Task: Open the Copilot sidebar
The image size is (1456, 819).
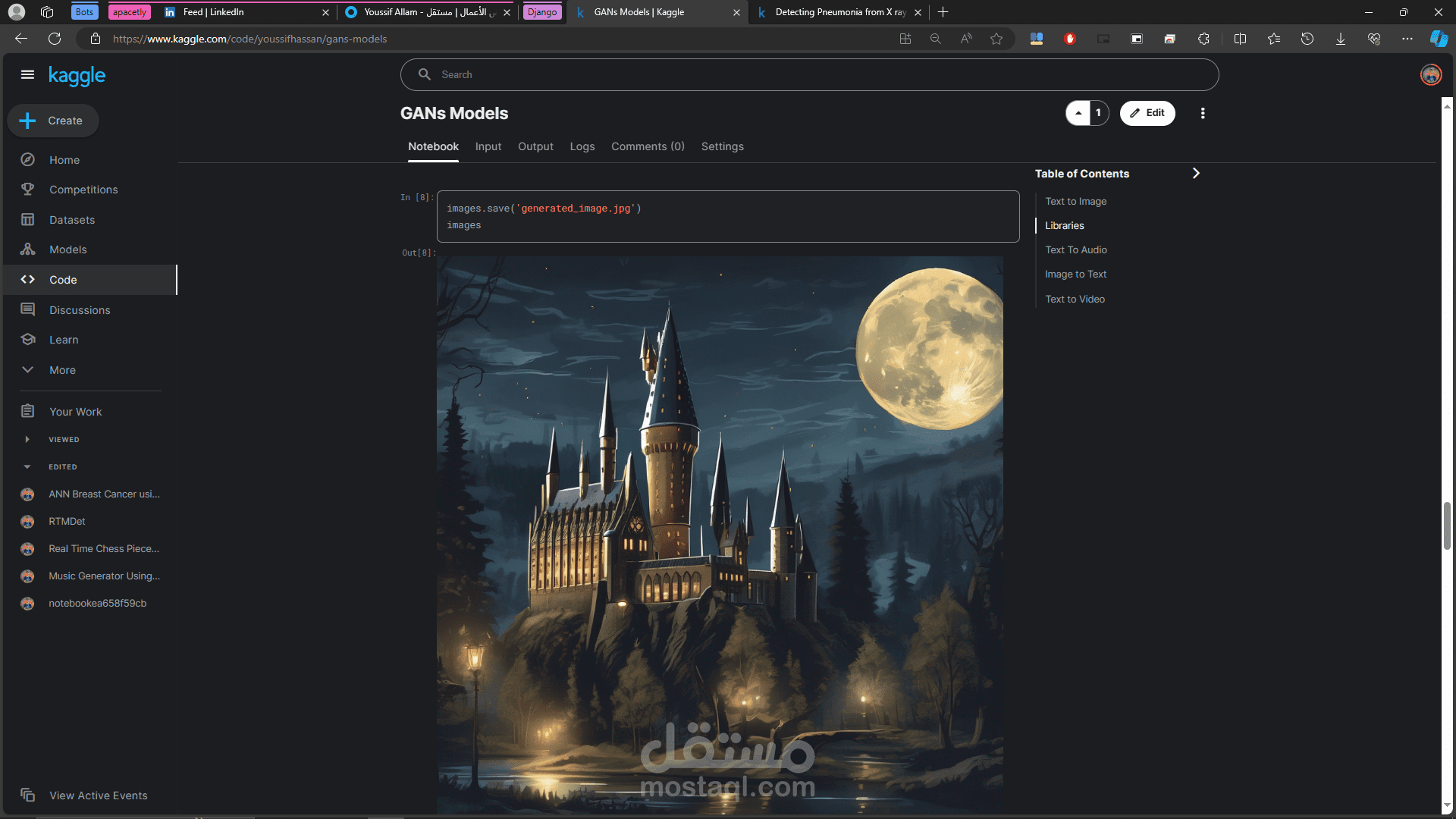Action: [1439, 39]
